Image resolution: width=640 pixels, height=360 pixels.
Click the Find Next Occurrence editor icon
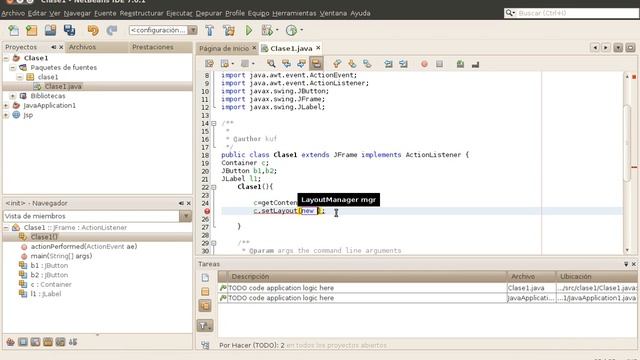point(301,64)
